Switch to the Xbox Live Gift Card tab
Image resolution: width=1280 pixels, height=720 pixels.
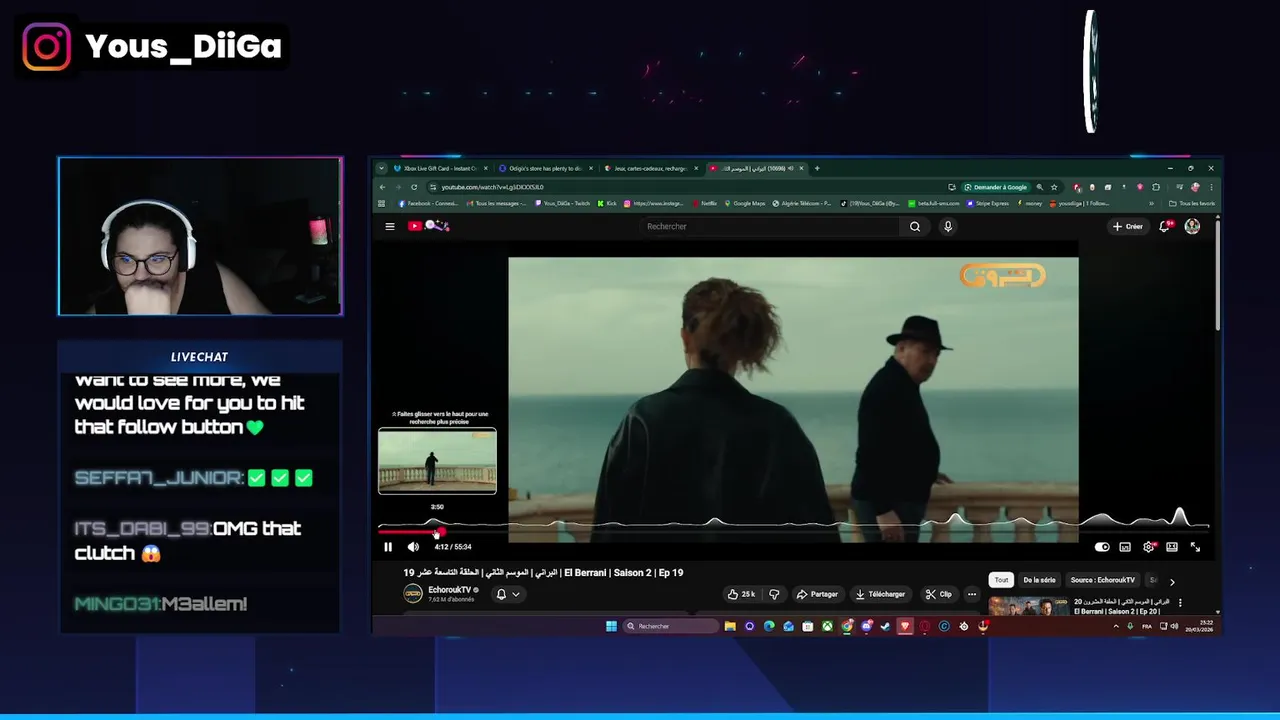point(440,168)
